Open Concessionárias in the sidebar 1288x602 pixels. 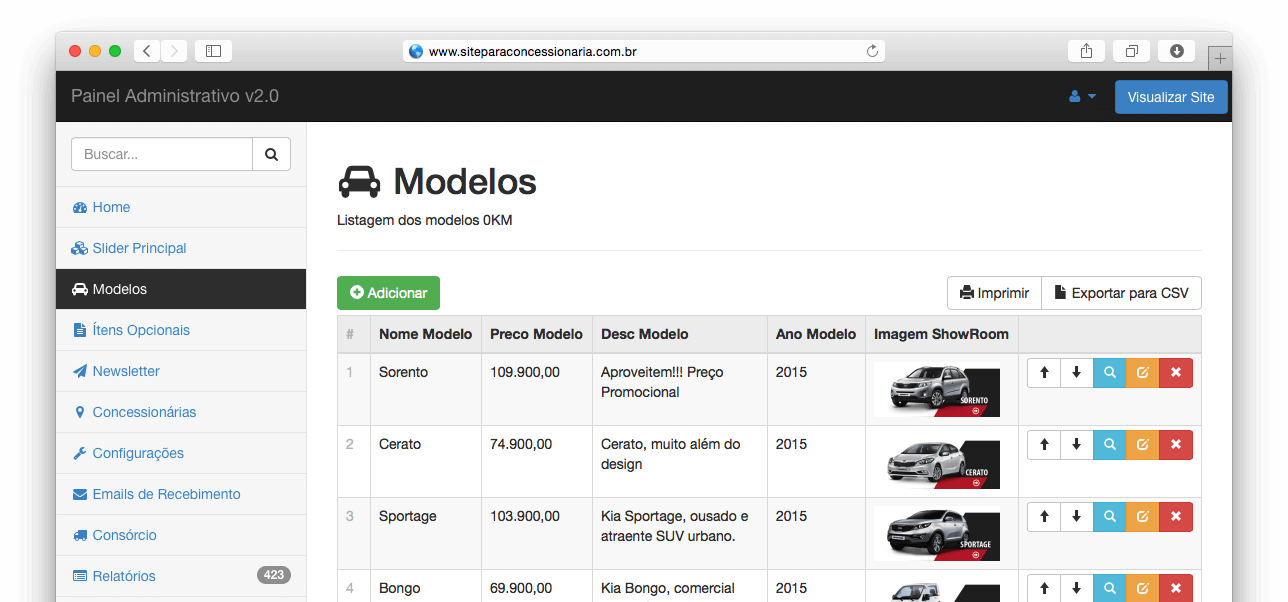point(181,412)
